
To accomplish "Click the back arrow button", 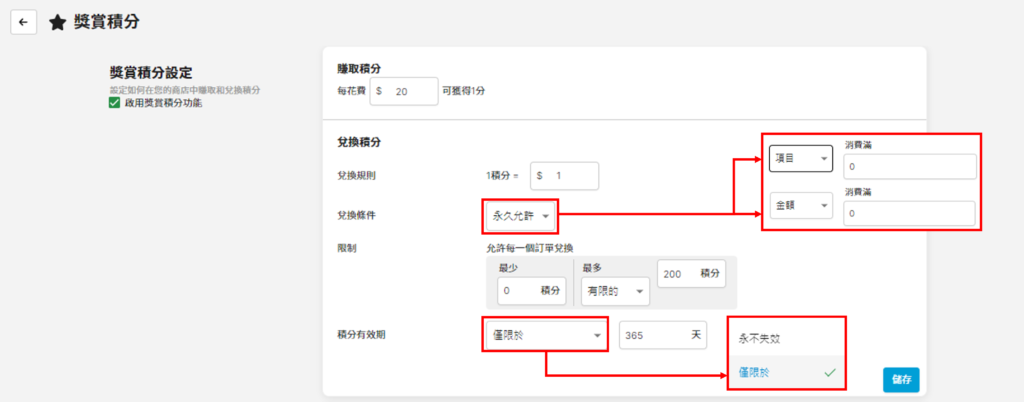I will (x=23, y=22).
